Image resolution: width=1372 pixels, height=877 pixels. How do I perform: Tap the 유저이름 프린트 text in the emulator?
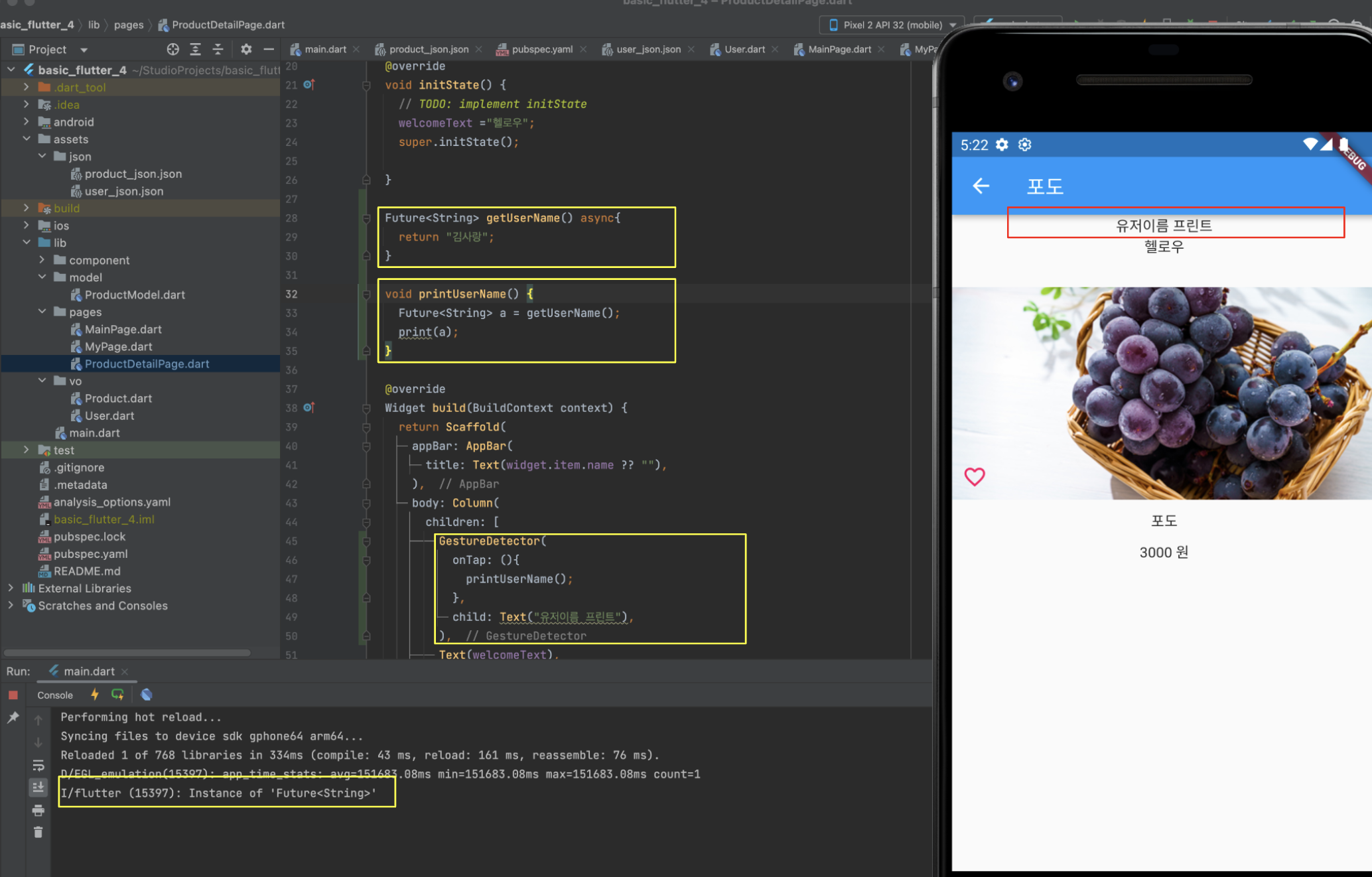click(1164, 226)
